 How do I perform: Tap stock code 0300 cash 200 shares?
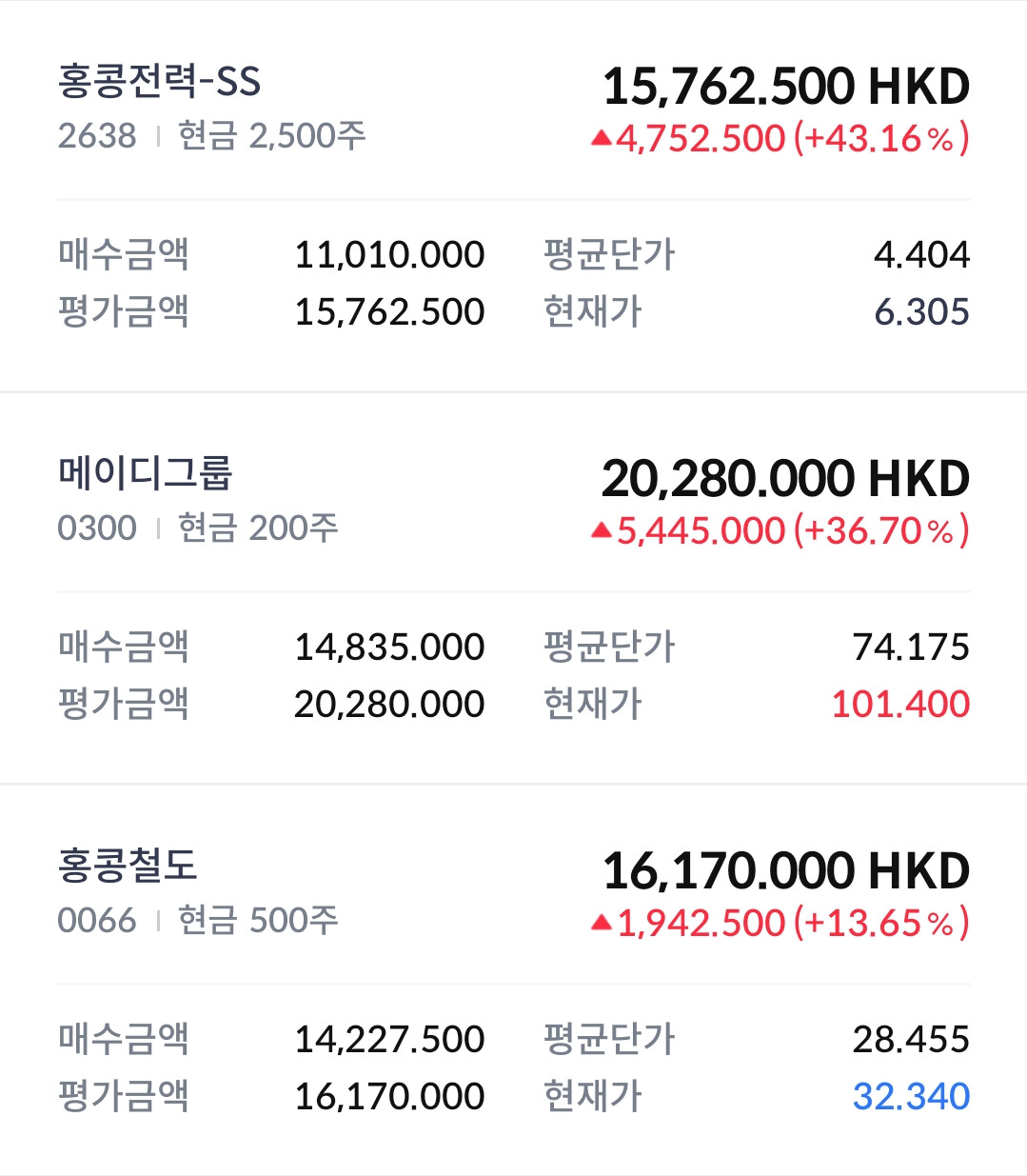198,528
